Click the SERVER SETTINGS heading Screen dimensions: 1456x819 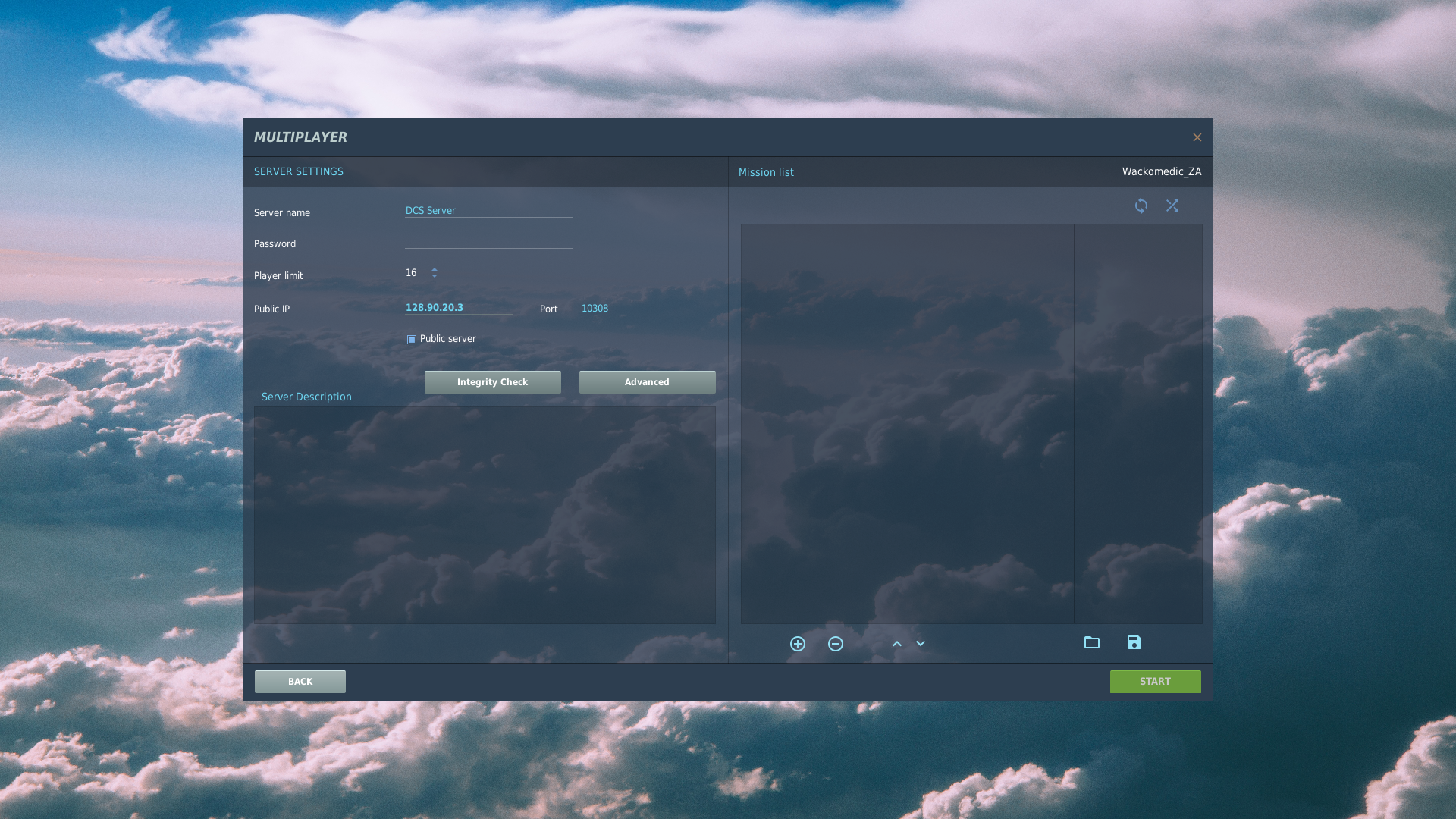[x=299, y=171]
